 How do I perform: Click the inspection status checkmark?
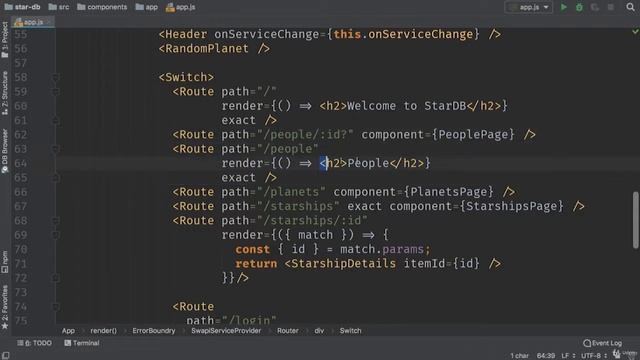[635, 31]
